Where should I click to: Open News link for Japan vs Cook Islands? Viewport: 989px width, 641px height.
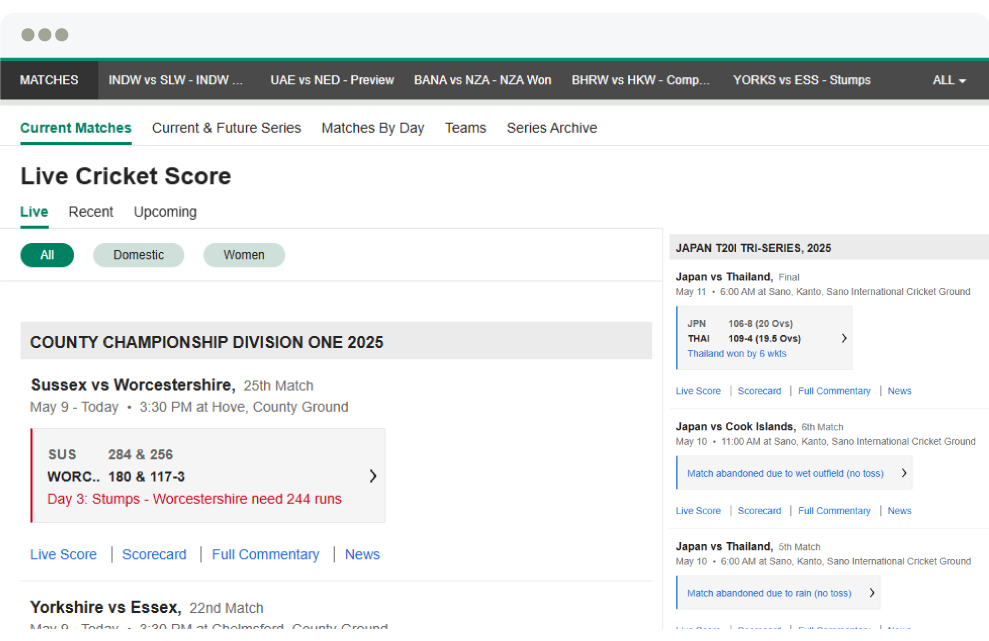(899, 511)
